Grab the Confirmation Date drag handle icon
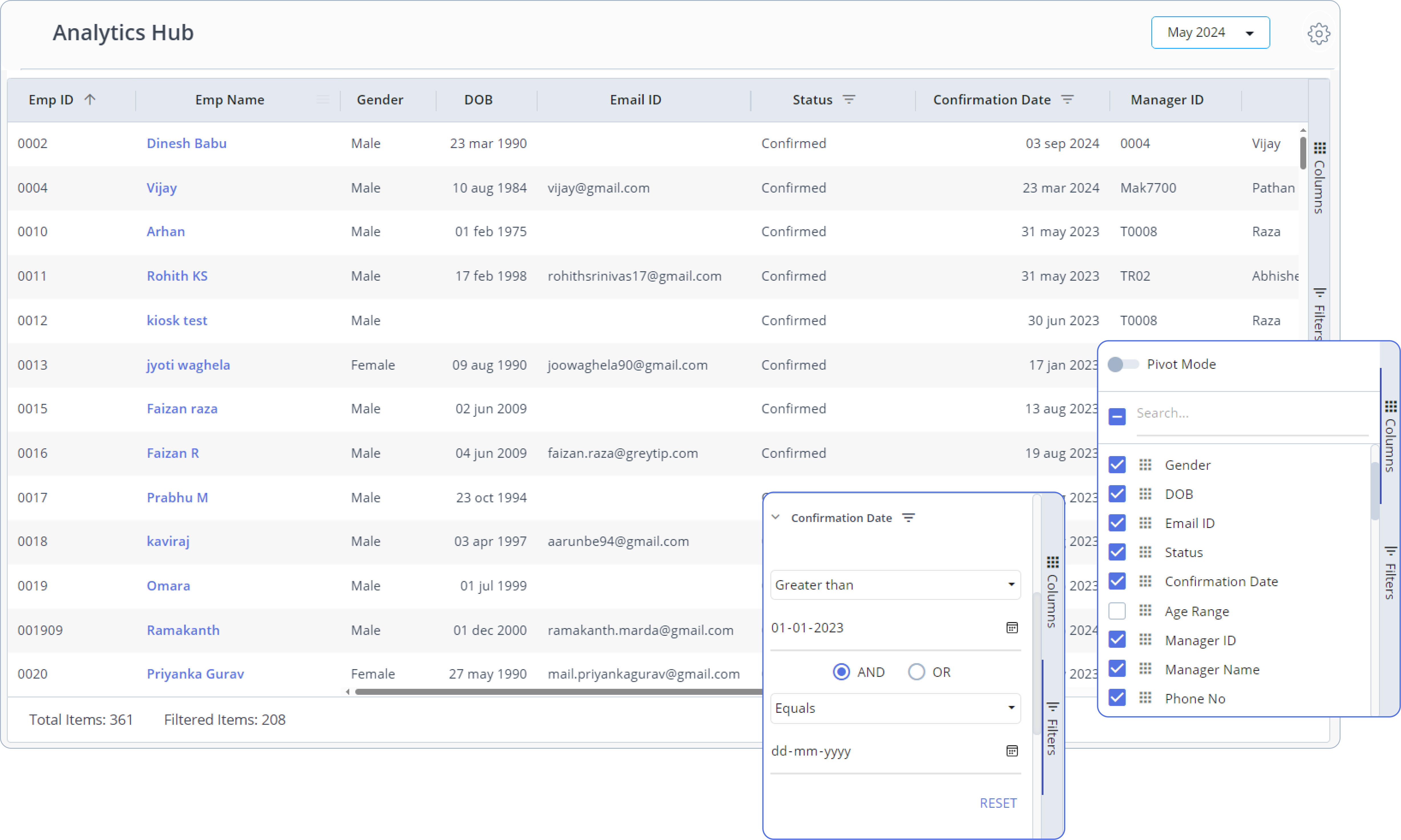1401x840 pixels. 1145,581
